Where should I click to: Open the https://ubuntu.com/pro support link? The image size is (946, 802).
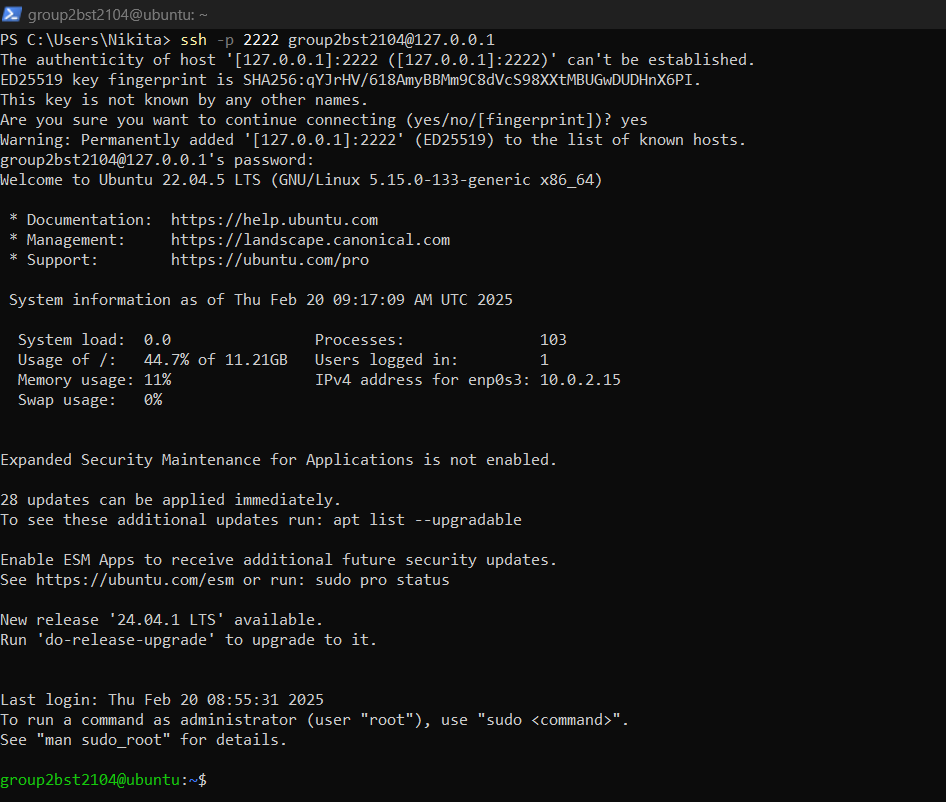tap(270, 260)
